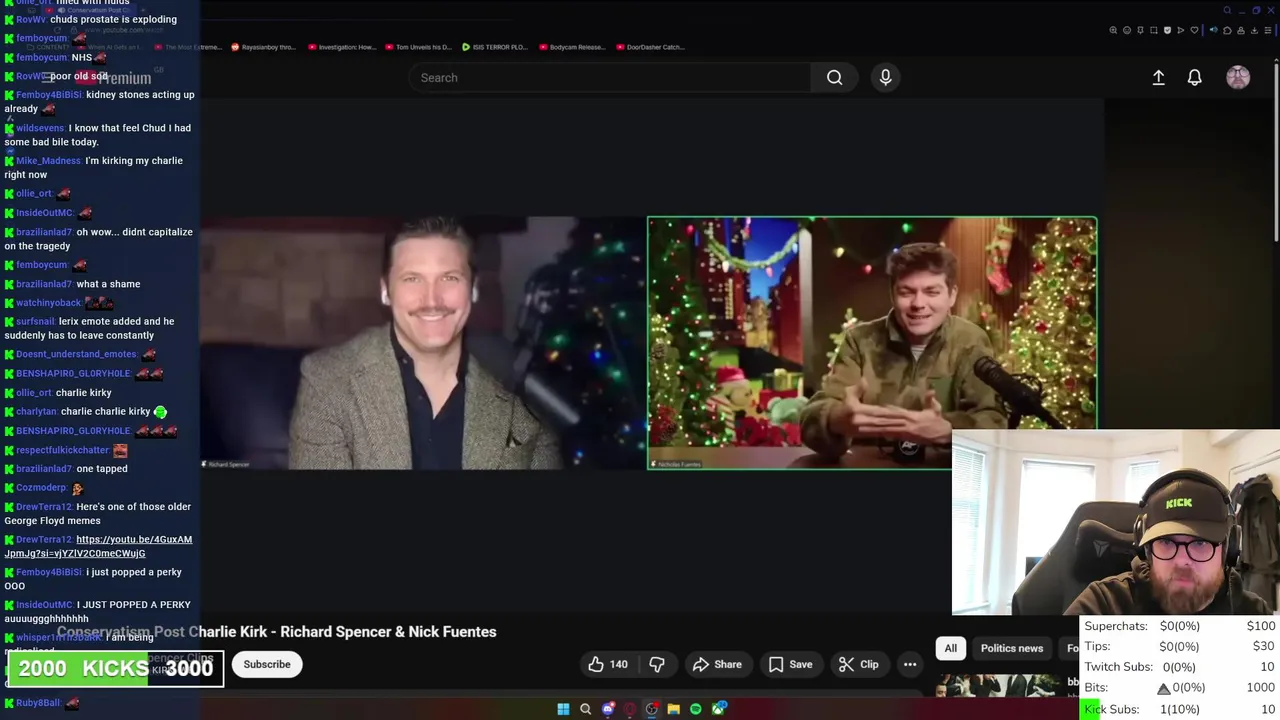This screenshot has height=720, width=1280.
Task: Start voice search with the microphone
Action: coord(885,77)
